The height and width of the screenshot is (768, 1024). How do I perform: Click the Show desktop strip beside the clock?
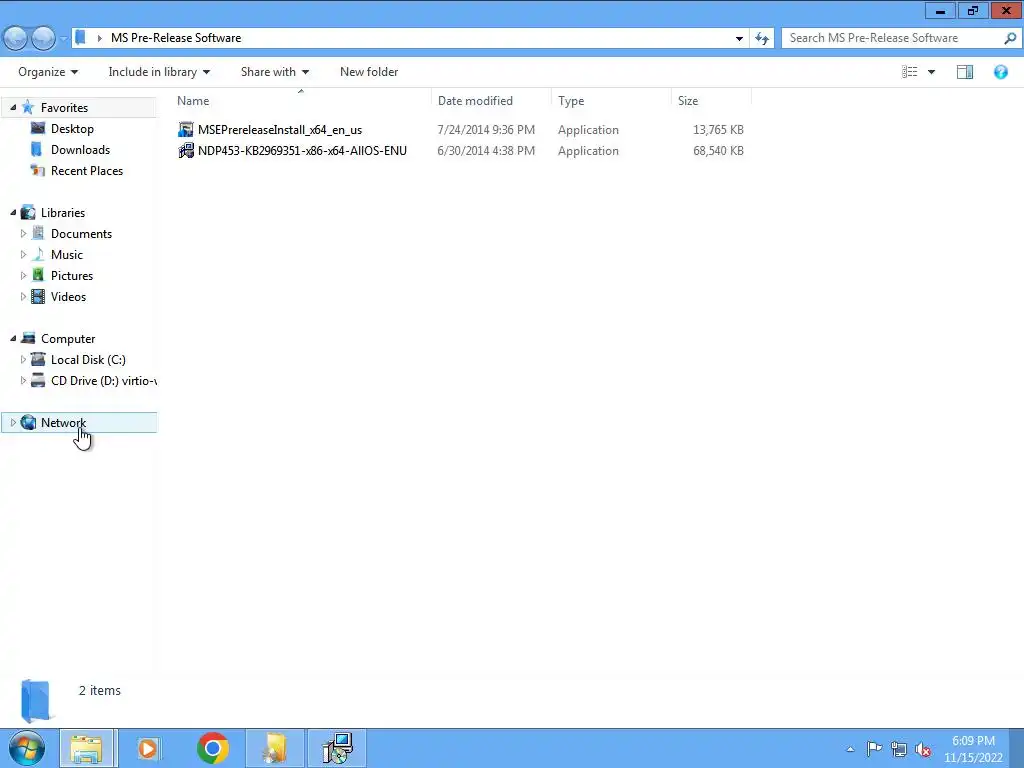[1017, 748]
